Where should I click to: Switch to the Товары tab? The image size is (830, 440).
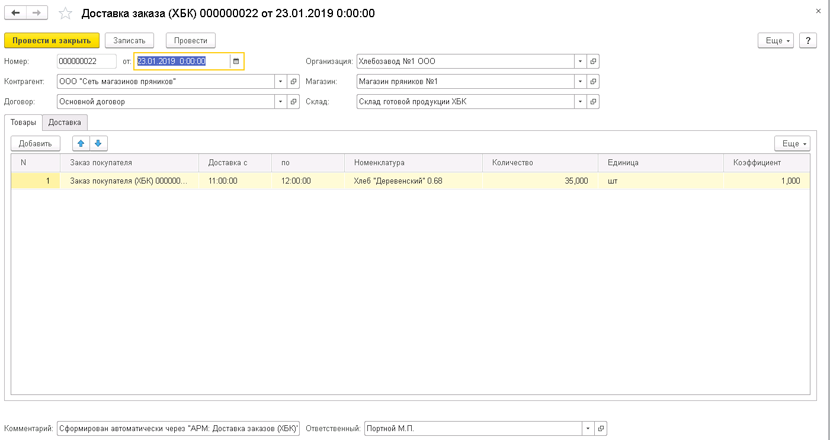23,122
